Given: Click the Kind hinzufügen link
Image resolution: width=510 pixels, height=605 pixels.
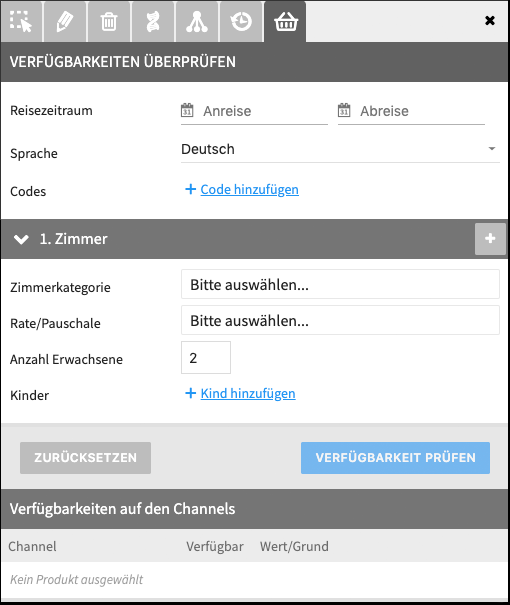Looking at the screenshot, I should 248,394.
